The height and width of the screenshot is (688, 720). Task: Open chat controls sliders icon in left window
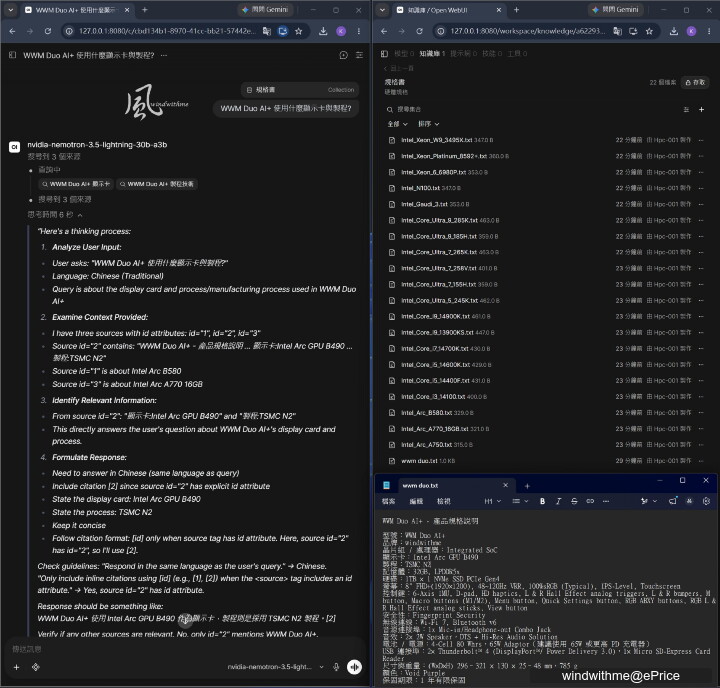click(360, 55)
